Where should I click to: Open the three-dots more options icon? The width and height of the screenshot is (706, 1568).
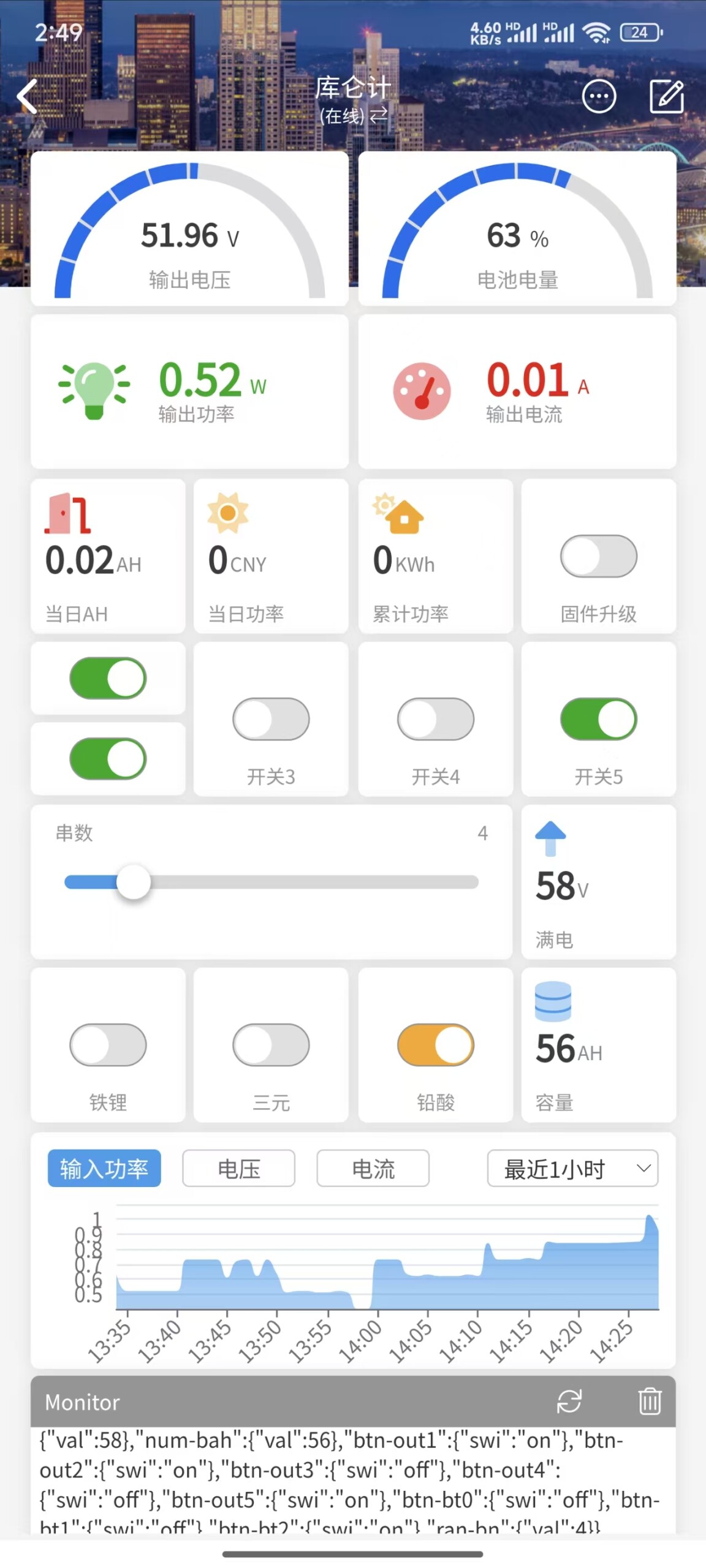coord(599,96)
